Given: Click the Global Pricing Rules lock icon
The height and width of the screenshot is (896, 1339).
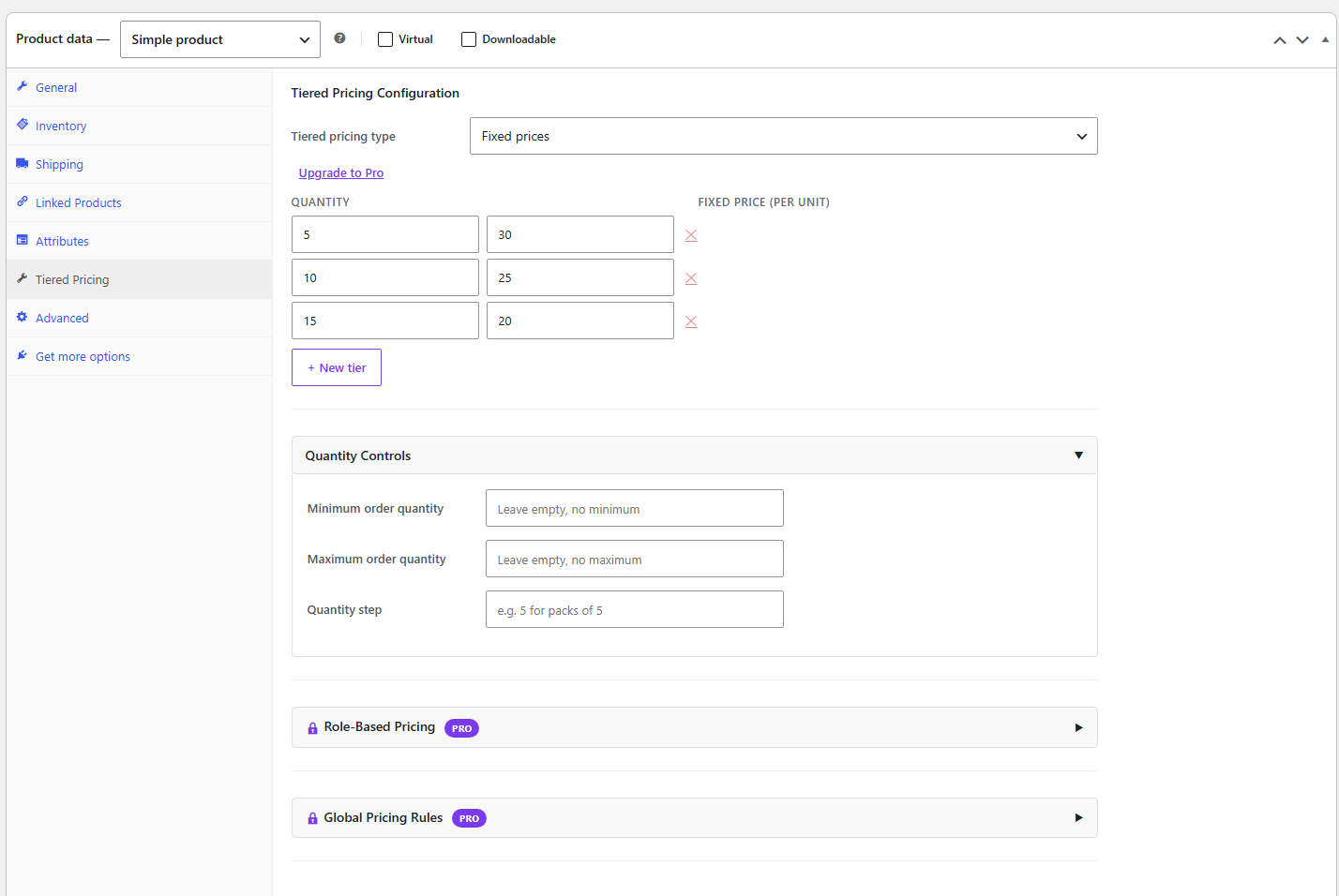Looking at the screenshot, I should [x=312, y=818].
